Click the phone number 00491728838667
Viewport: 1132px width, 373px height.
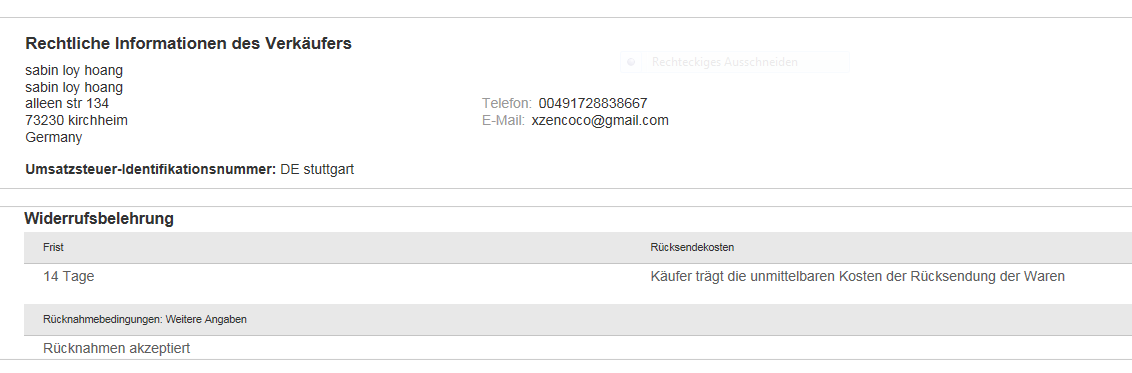pyautogui.click(x=593, y=103)
